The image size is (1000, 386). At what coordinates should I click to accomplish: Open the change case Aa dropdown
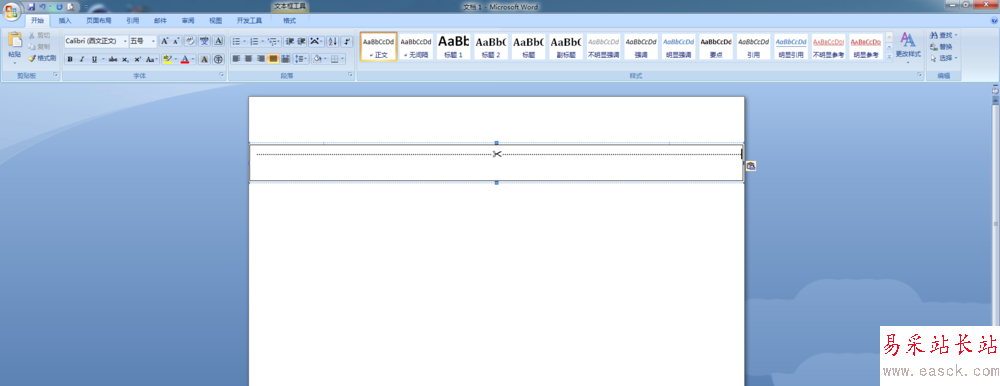click(x=151, y=59)
